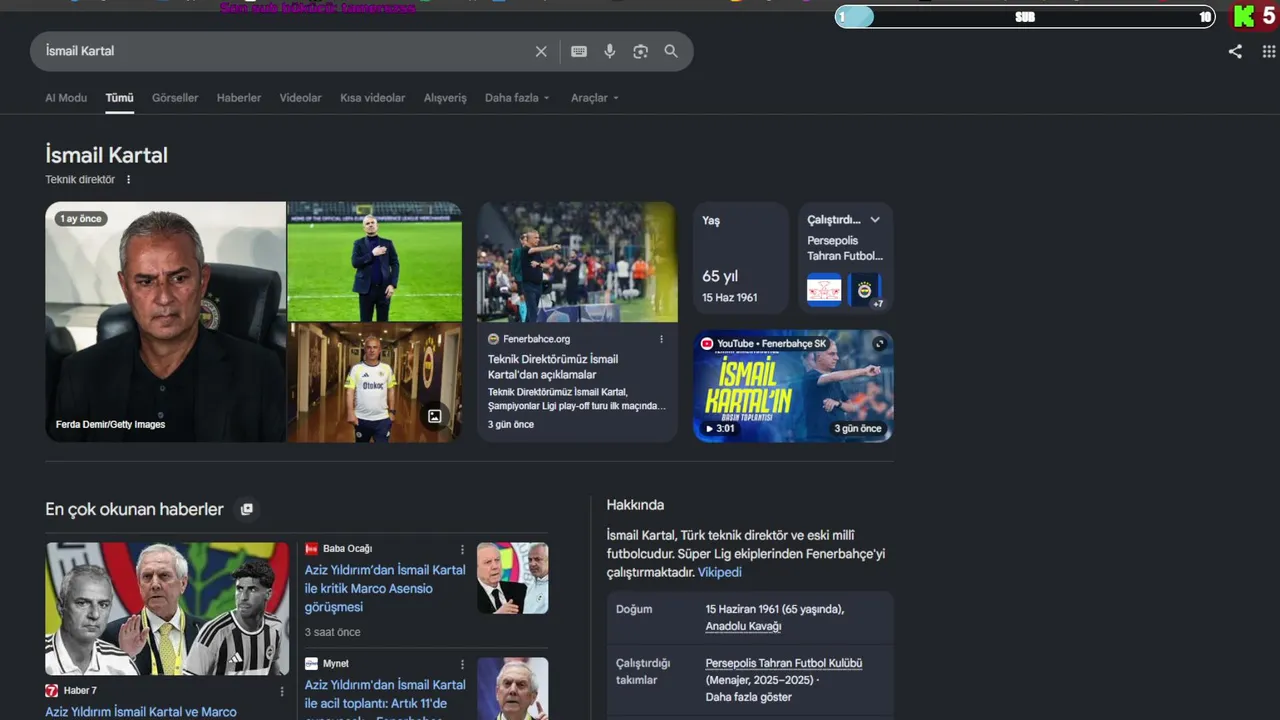Click the Doğum row label

click(x=634, y=609)
